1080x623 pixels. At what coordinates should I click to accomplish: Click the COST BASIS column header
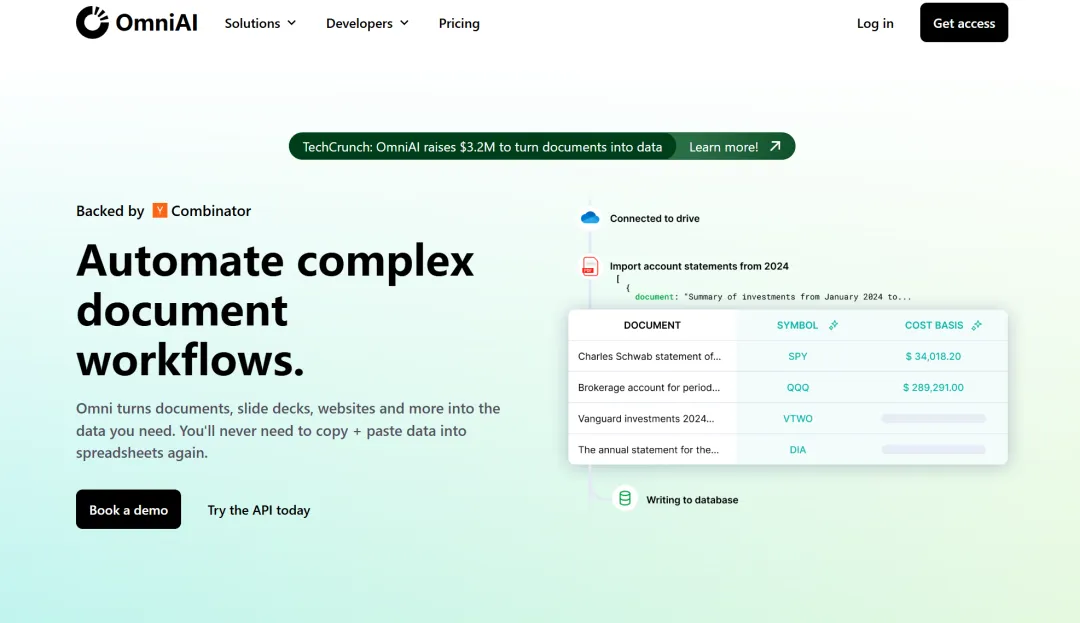(x=933, y=325)
